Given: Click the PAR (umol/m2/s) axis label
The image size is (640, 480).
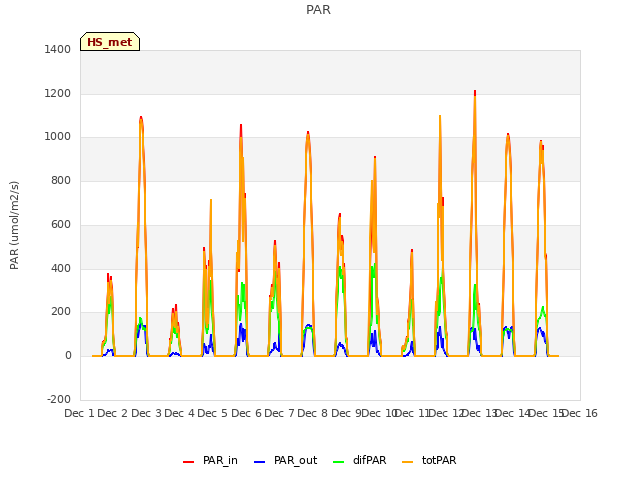Looking at the screenshot, I should point(14,225).
